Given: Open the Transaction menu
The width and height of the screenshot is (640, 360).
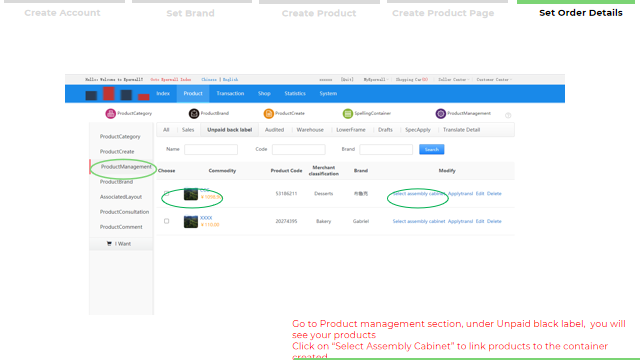Looking at the screenshot, I should [230, 93].
